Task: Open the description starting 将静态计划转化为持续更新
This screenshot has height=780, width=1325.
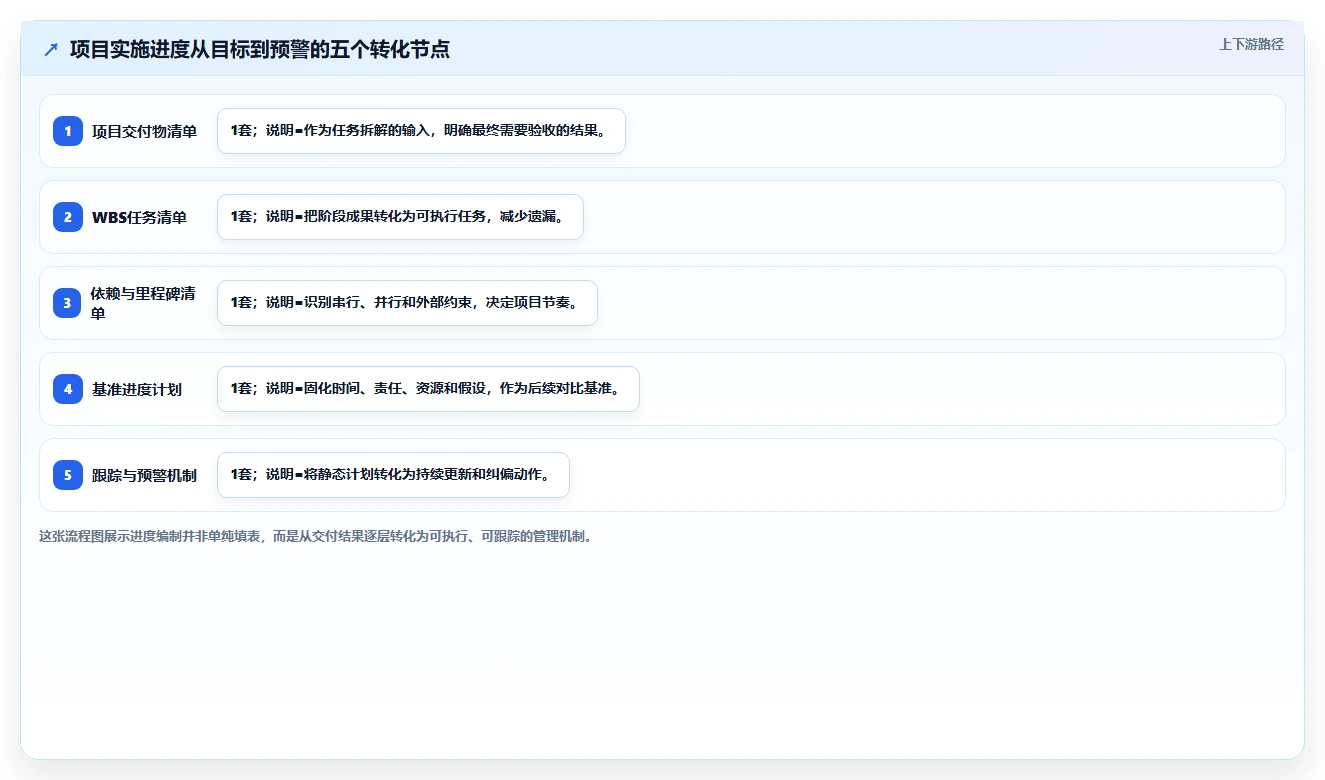Action: (393, 475)
